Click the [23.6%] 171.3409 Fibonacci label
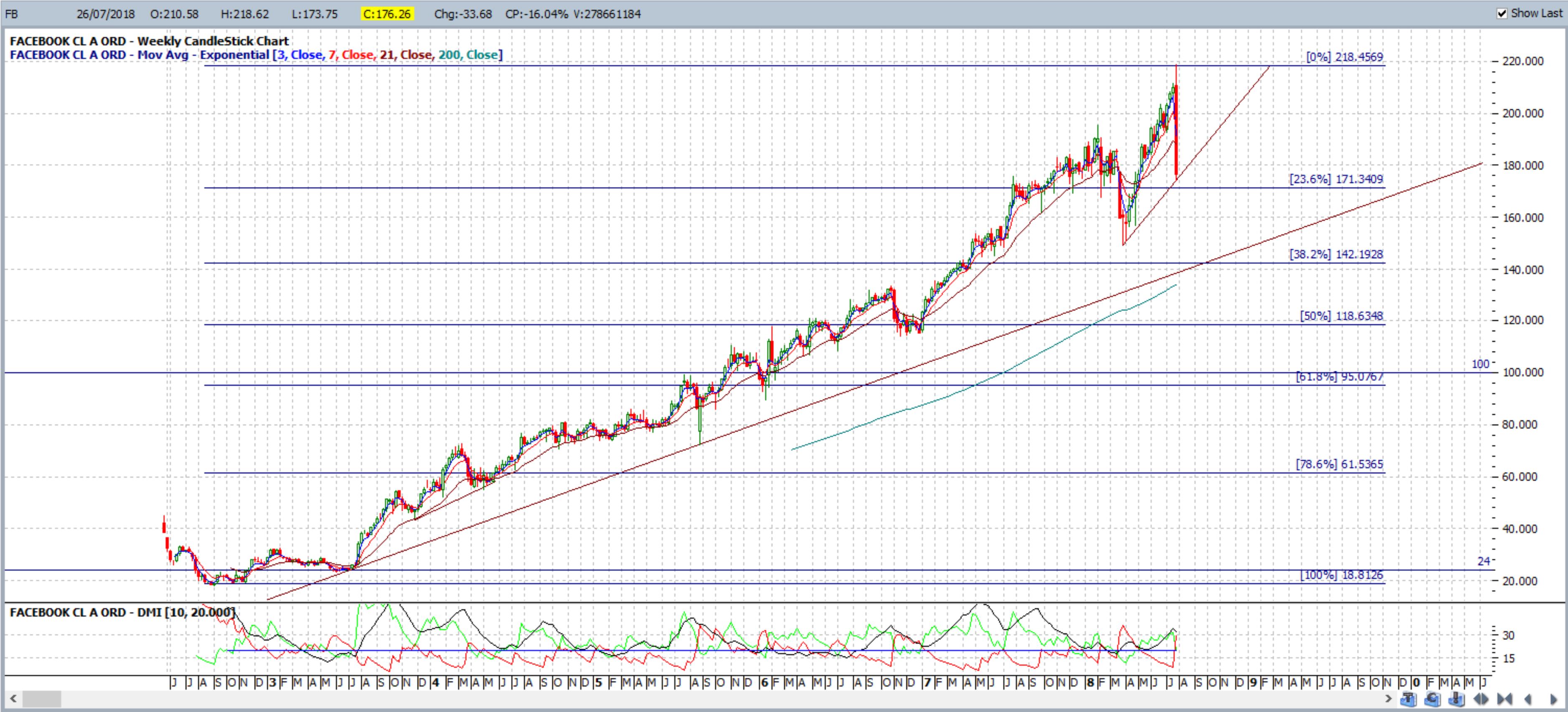The image size is (1568, 712). [x=1336, y=179]
